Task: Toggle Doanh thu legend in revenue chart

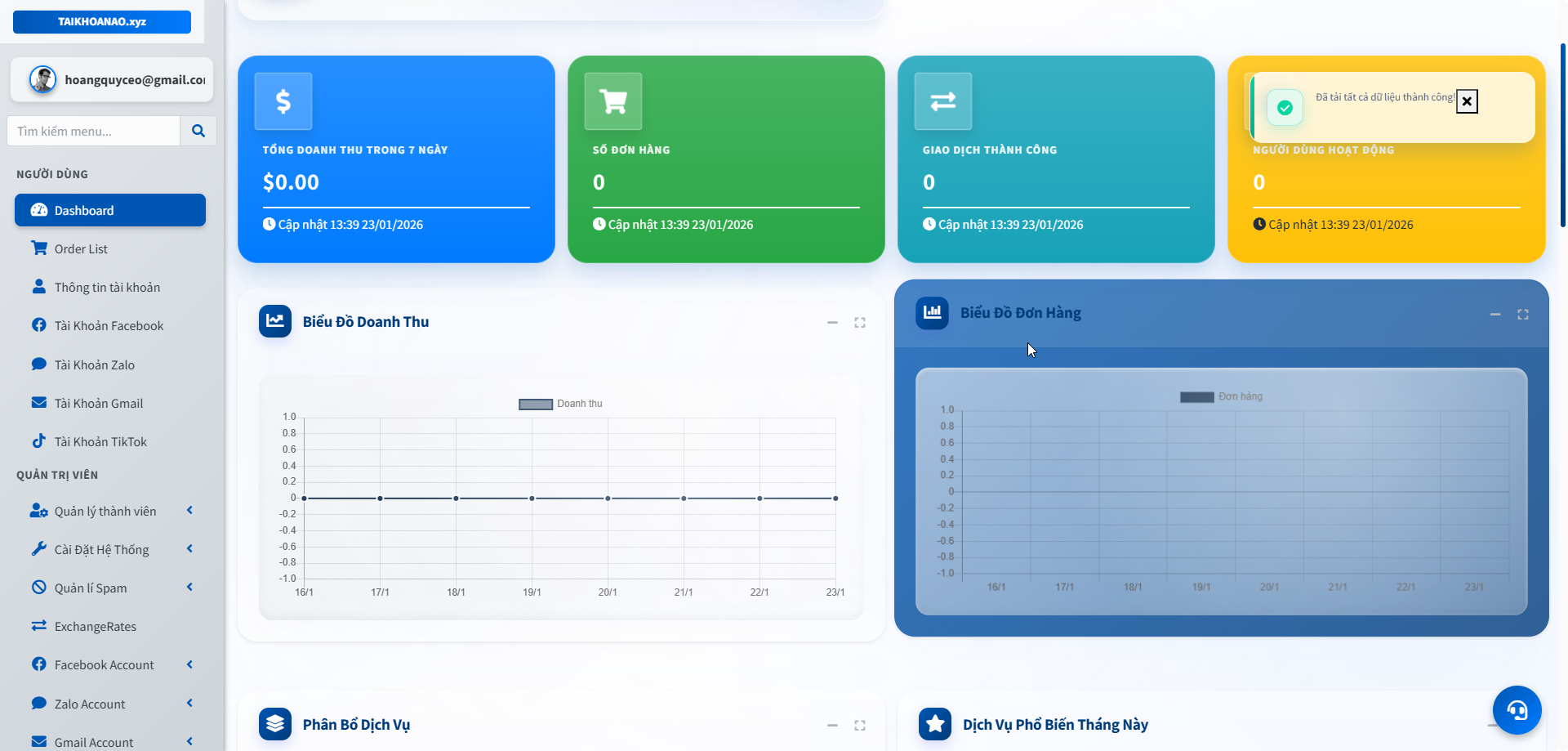Action: [x=561, y=404]
